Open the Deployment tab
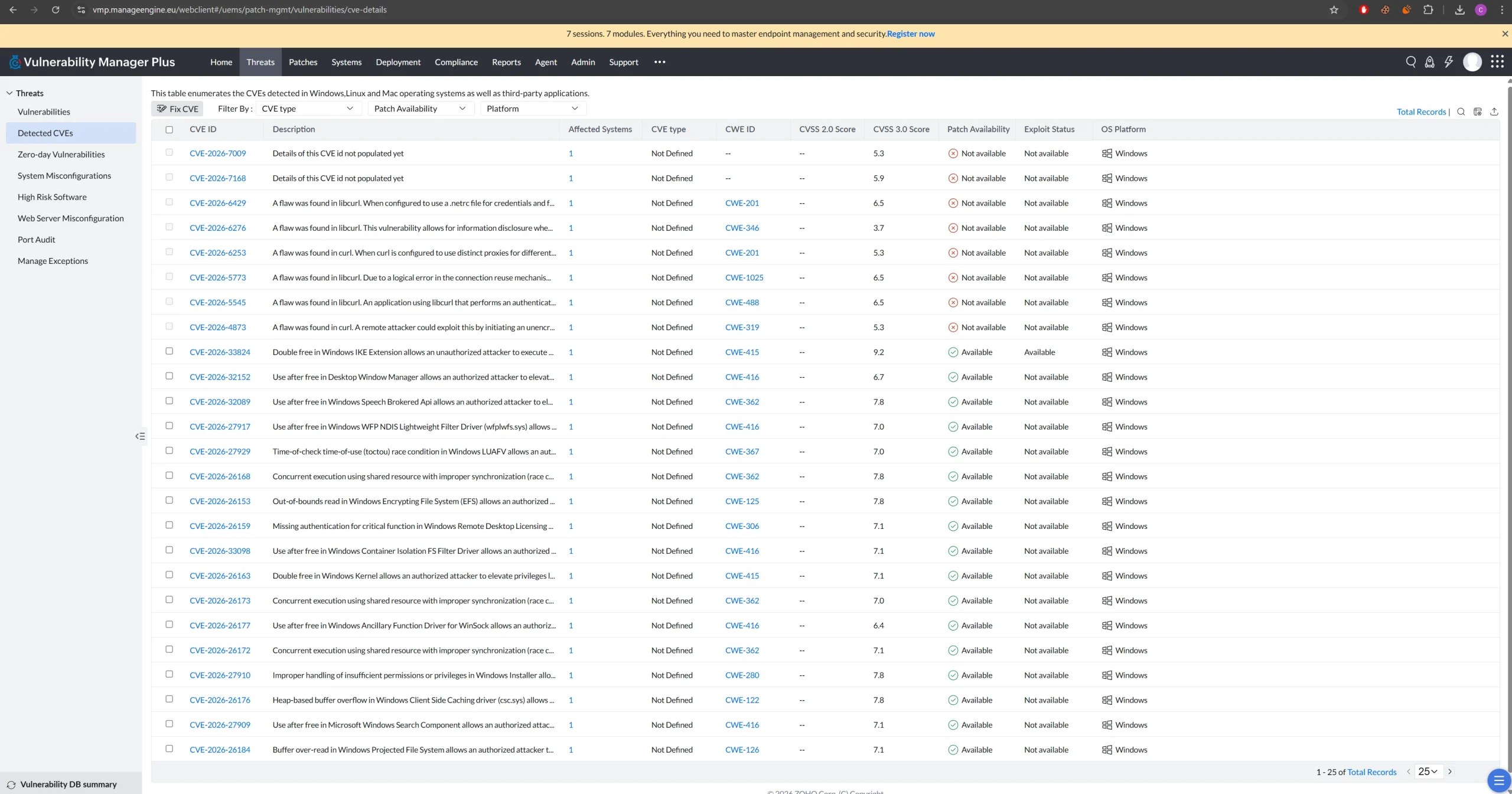1512x794 pixels. (398, 62)
